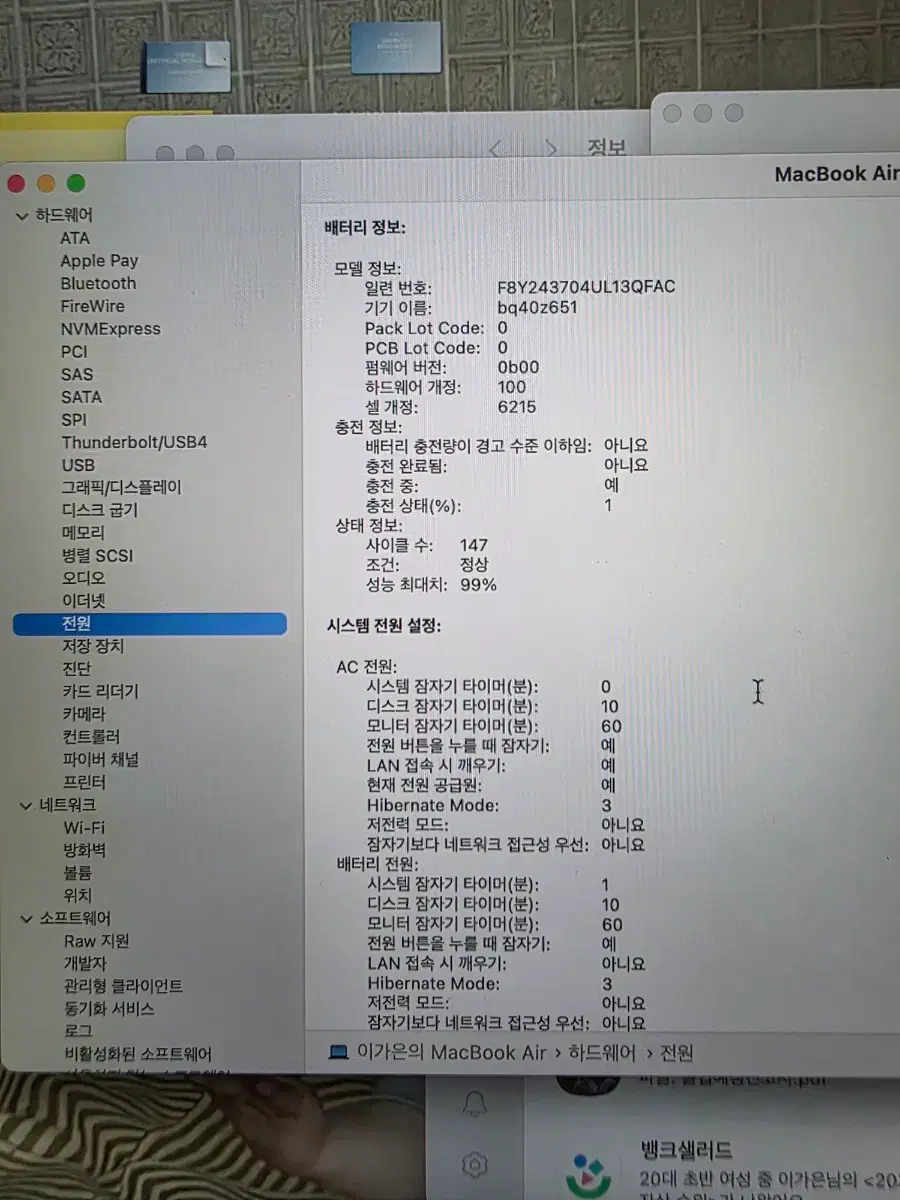Screen dimensions: 900x1200
Task: Select Raw 지원 under 소프트웨어
Action: tap(96, 941)
